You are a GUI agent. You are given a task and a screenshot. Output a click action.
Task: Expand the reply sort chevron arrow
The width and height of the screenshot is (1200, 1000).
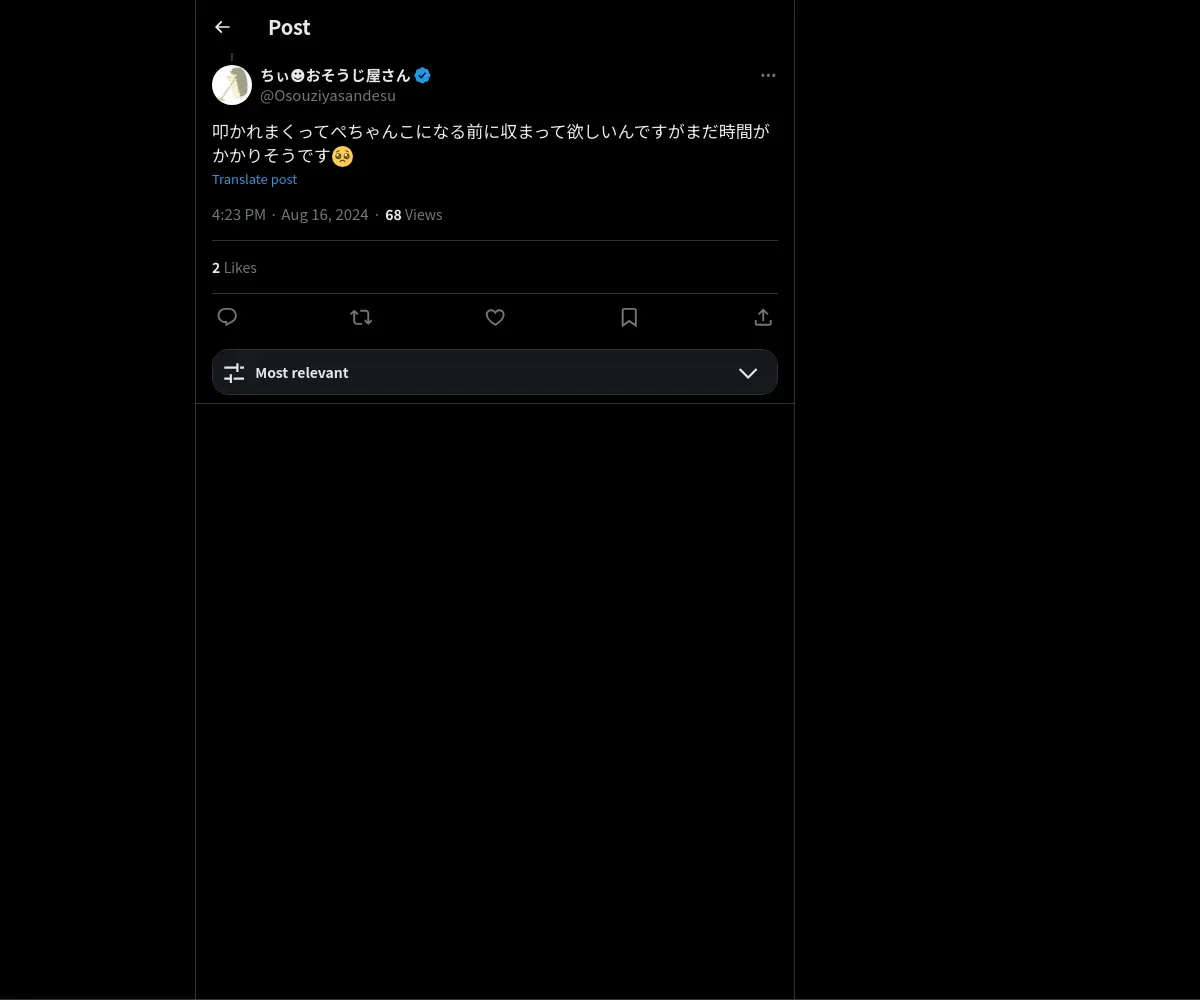pos(748,372)
